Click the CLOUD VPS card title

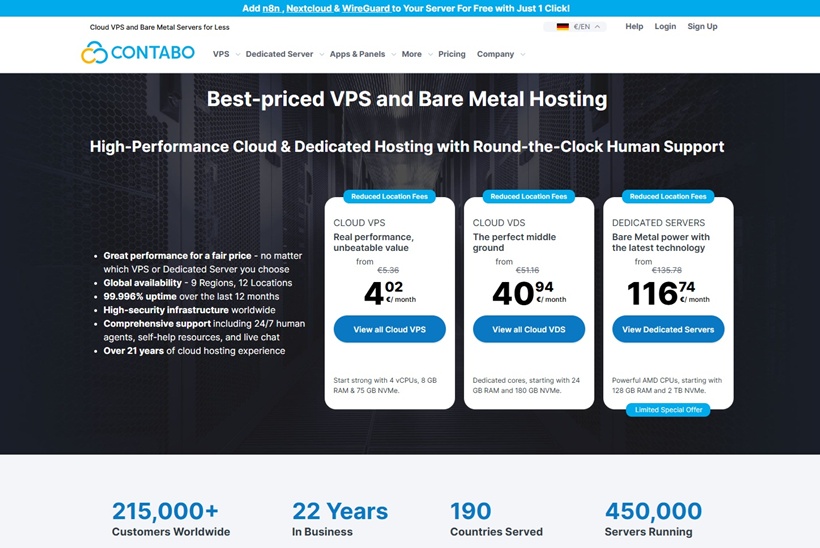[x=359, y=223]
